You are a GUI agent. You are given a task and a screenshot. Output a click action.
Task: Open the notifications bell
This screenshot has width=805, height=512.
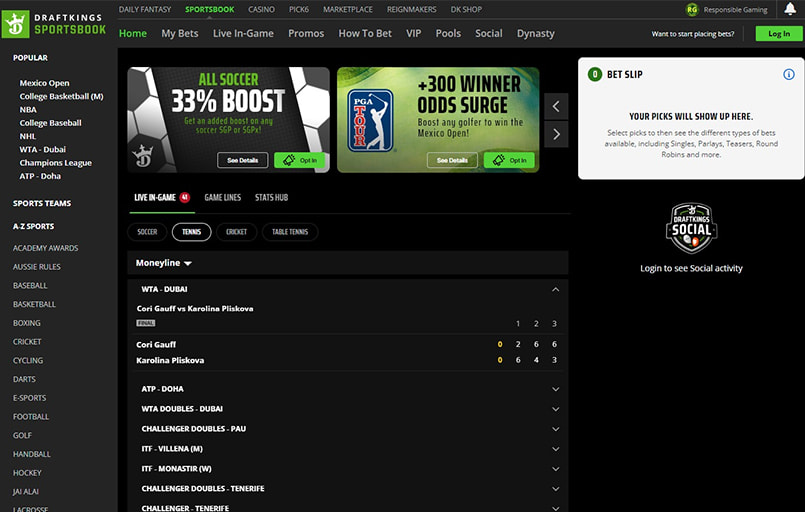coord(790,9)
